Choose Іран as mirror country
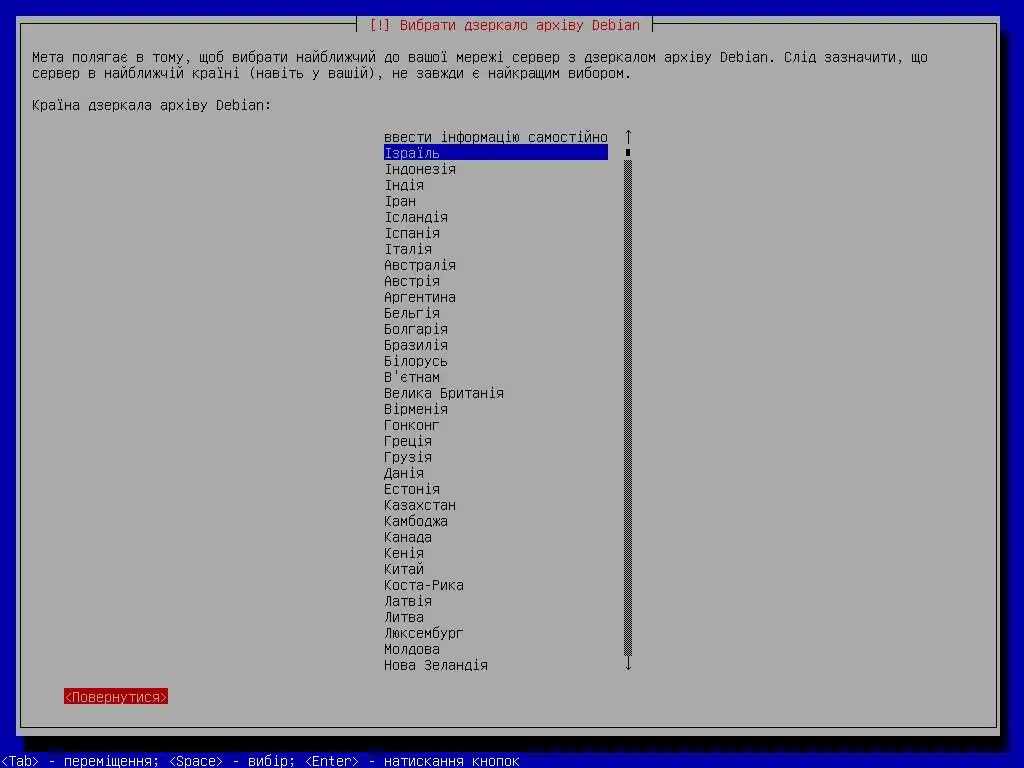Viewport: 1024px width, 768px height. coord(496,201)
